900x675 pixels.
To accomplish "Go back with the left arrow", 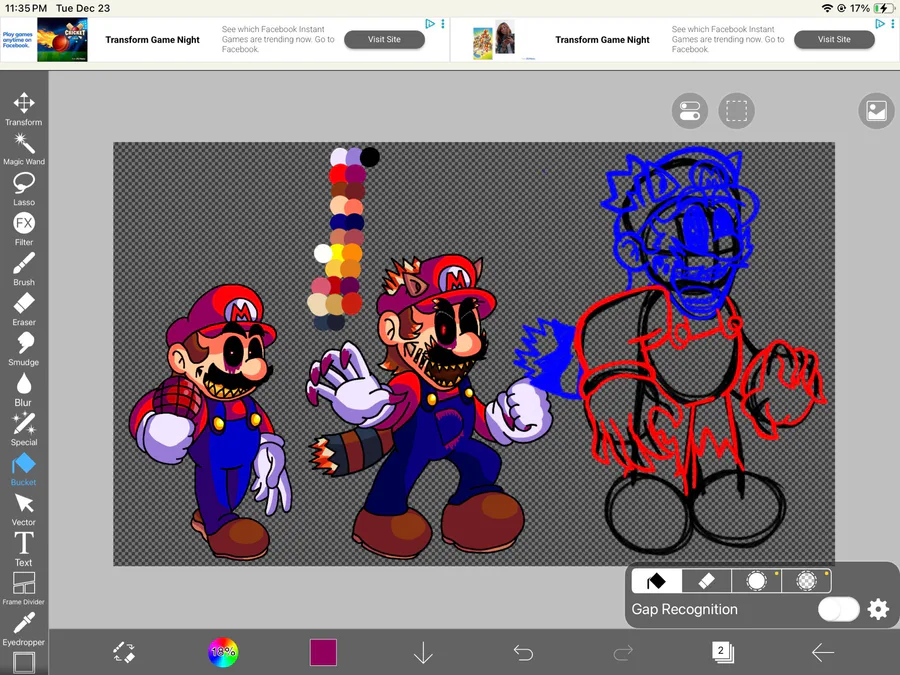I will point(823,653).
